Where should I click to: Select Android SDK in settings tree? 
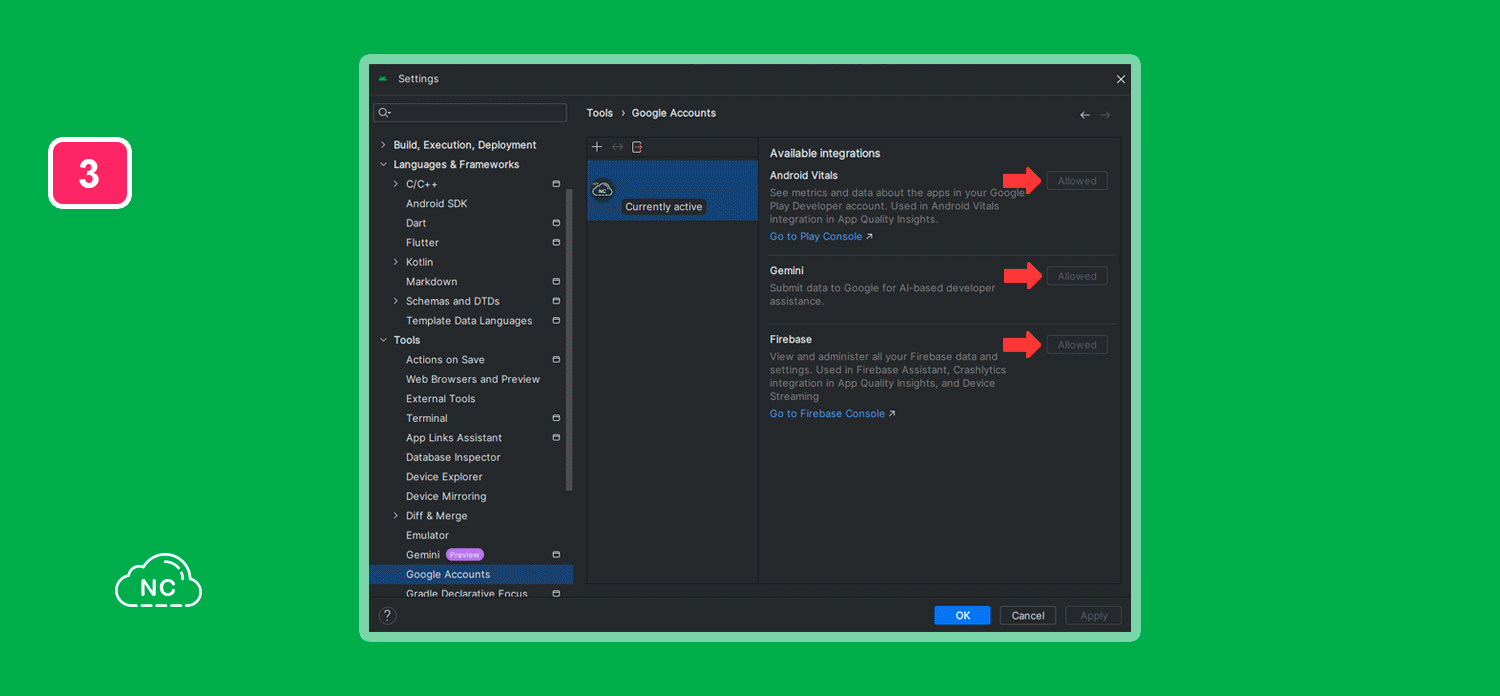coord(437,204)
